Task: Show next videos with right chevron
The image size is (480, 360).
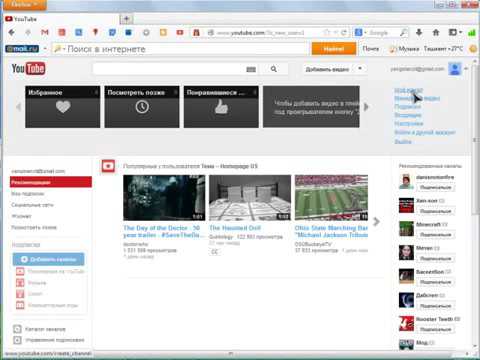Action: (x=376, y=221)
